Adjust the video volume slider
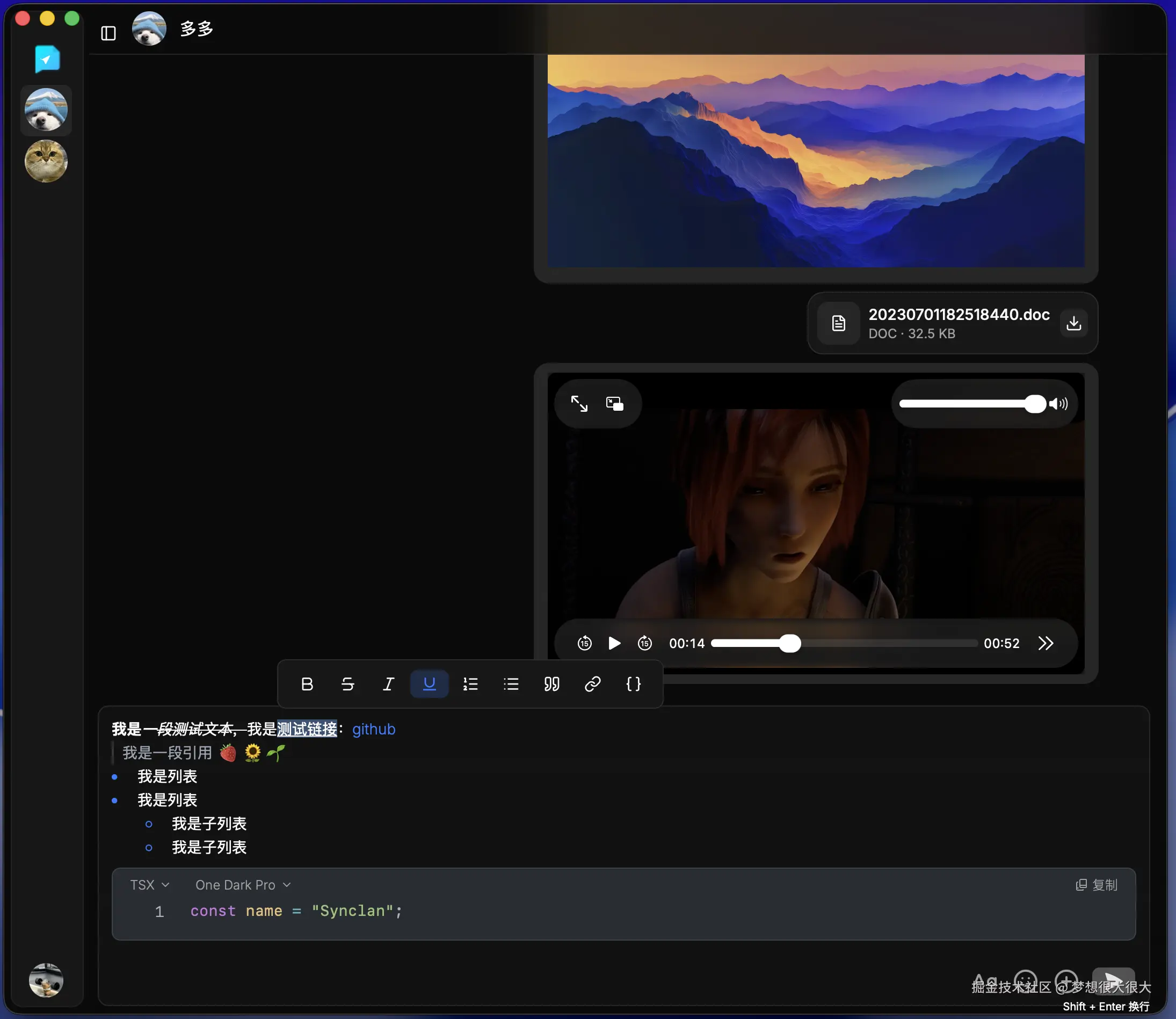This screenshot has height=1019, width=1176. [x=972, y=404]
